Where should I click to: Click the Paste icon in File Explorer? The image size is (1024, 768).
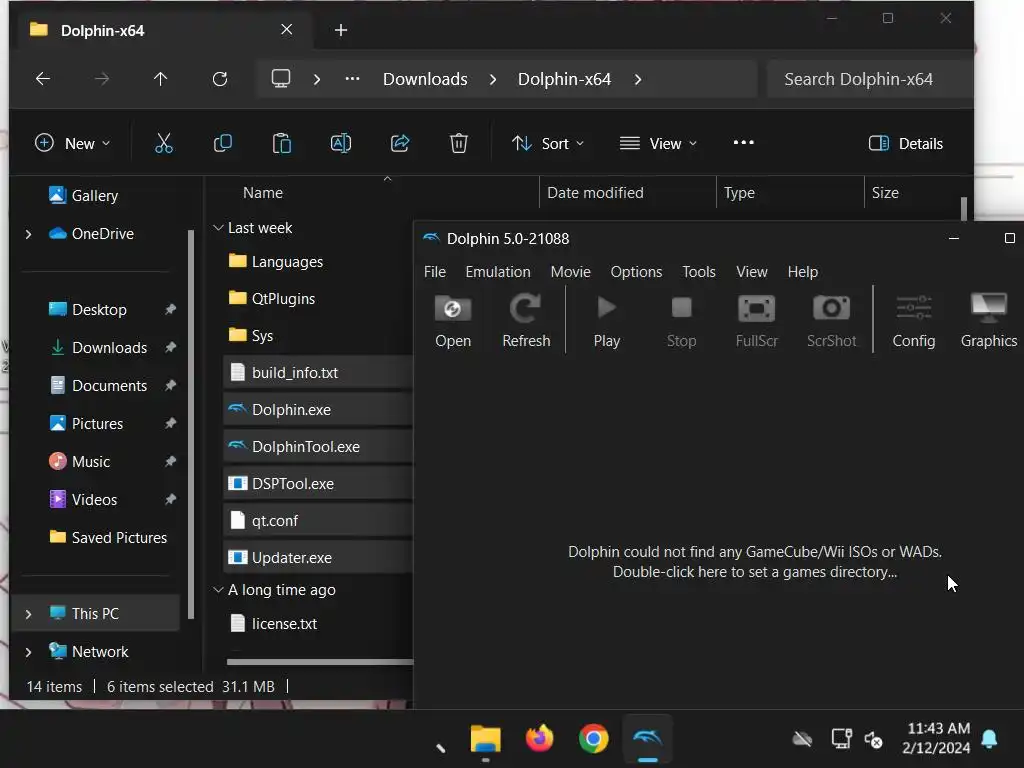click(281, 143)
